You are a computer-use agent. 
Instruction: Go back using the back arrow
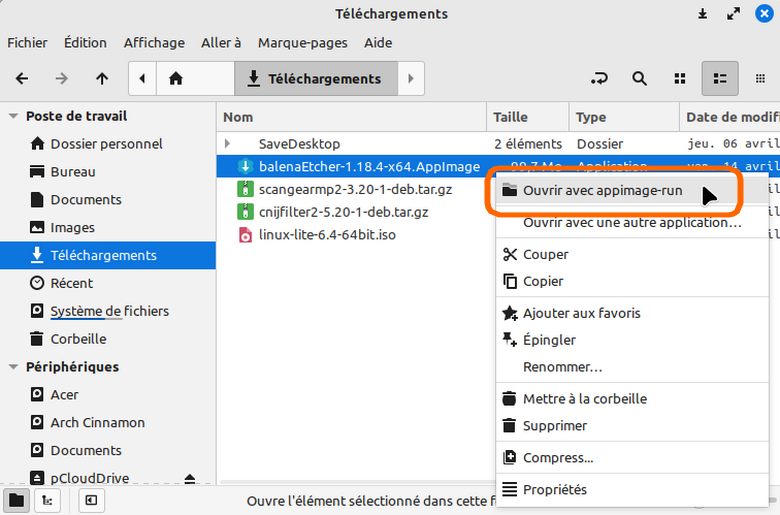pyautogui.click(x=22, y=79)
